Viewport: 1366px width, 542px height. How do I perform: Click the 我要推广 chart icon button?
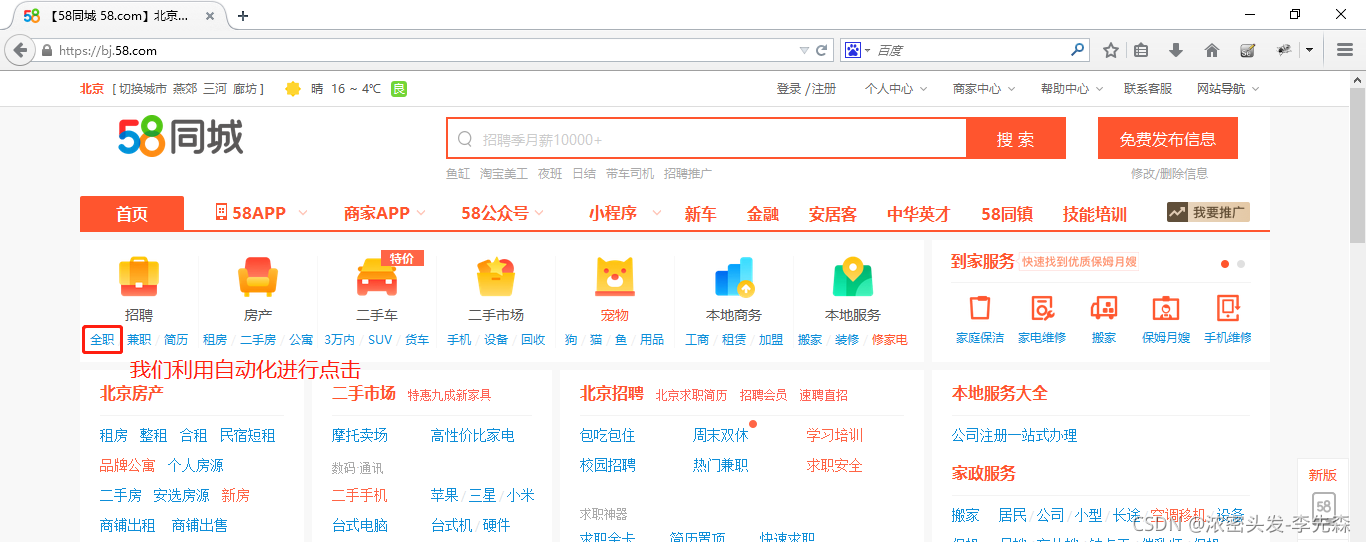pos(1208,212)
